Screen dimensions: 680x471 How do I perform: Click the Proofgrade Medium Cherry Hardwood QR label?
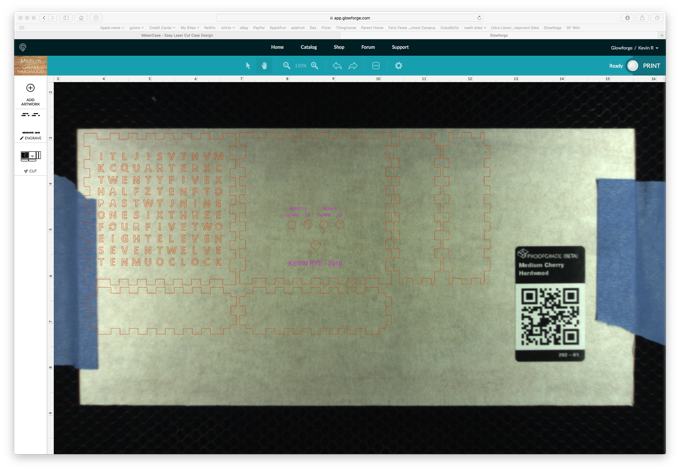(550, 304)
